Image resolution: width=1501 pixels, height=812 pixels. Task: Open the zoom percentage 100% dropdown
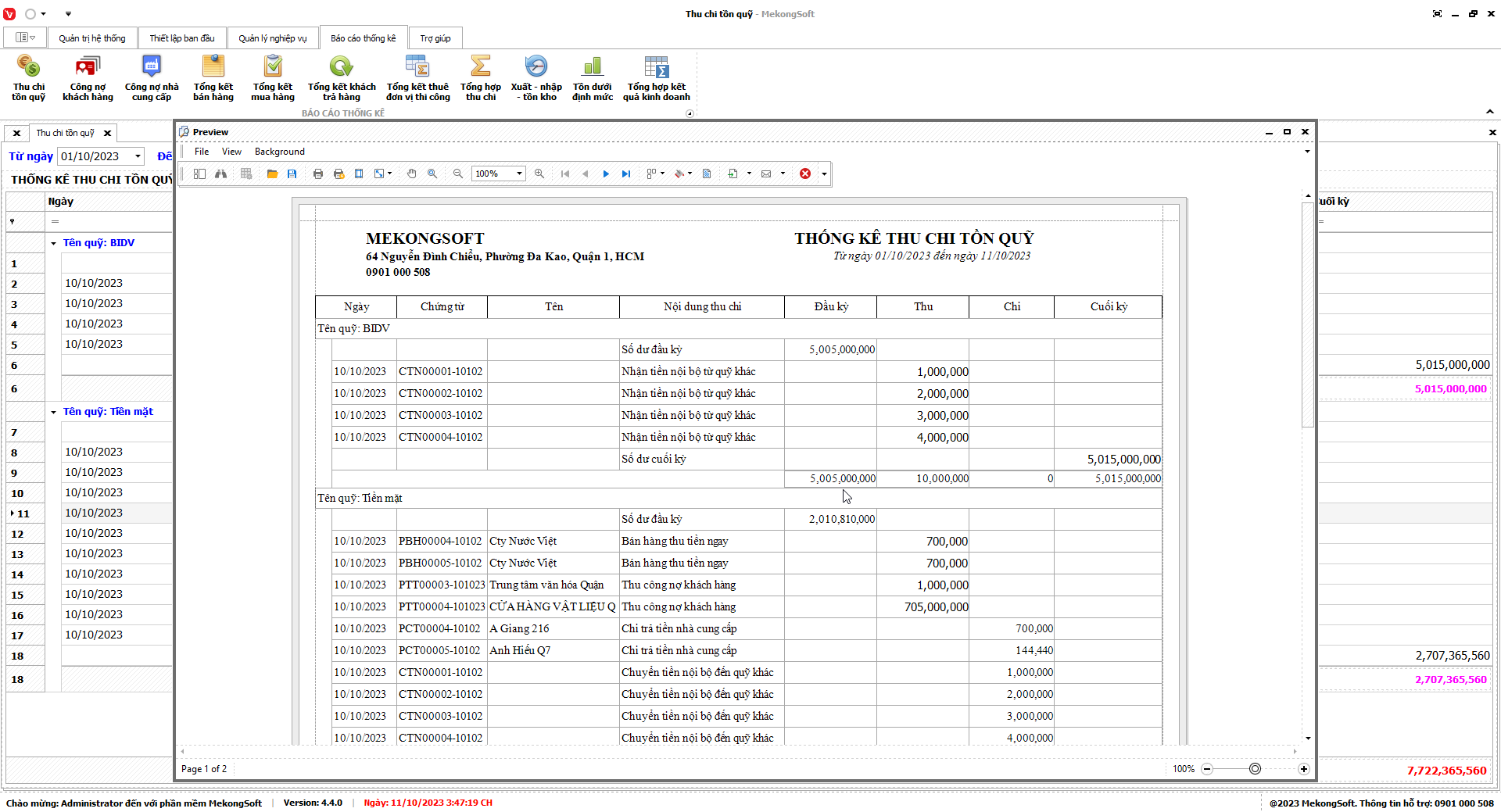point(519,174)
